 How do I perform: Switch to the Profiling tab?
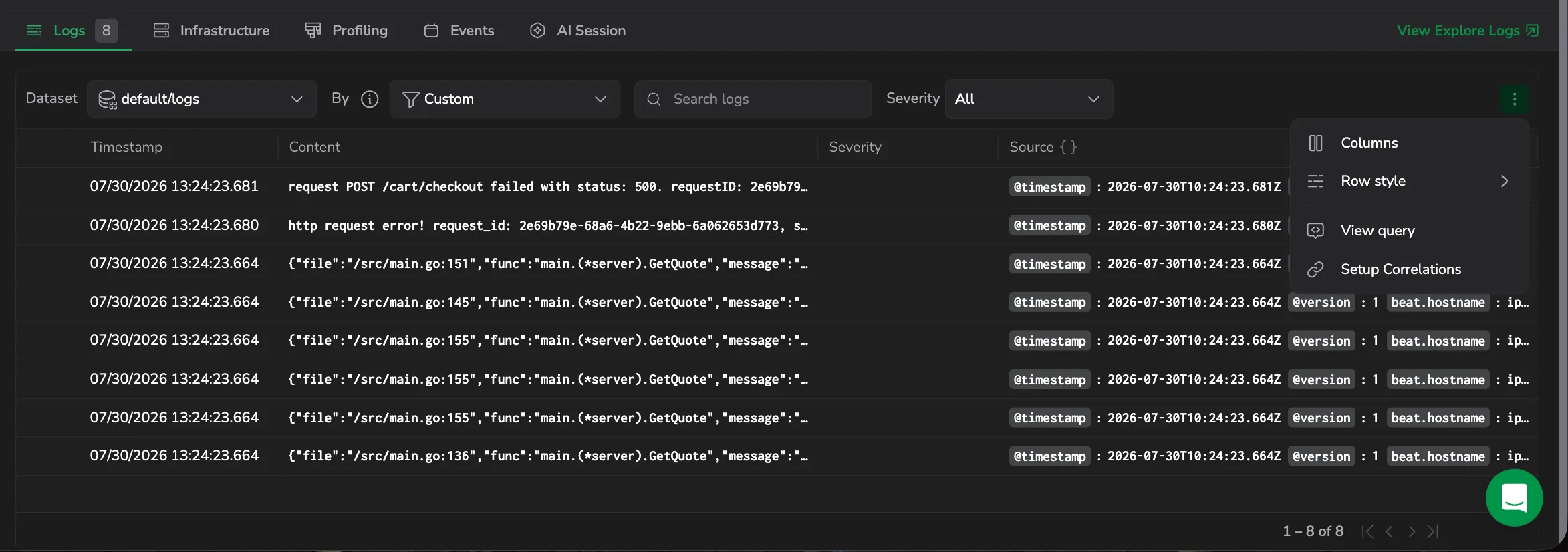point(346,31)
